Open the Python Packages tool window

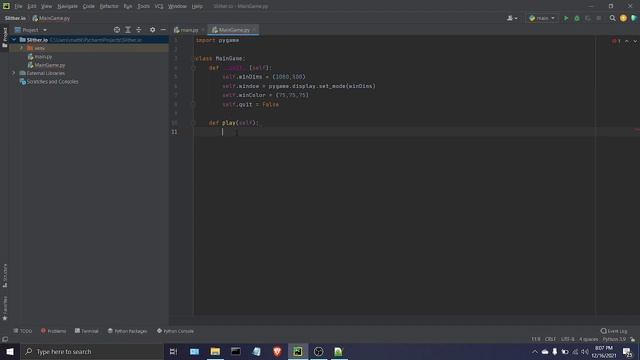tap(127, 331)
